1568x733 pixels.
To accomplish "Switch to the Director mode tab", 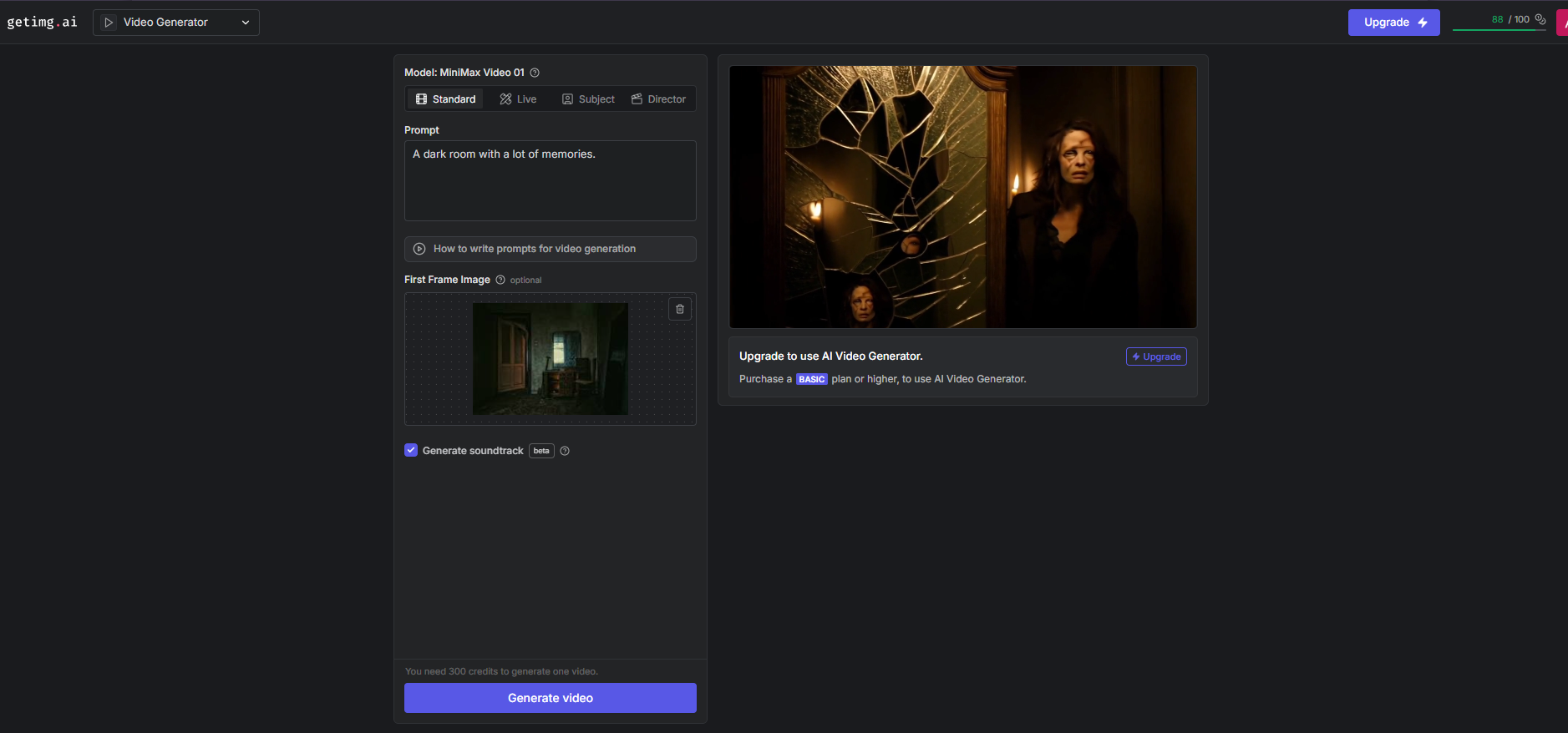I will click(x=658, y=99).
